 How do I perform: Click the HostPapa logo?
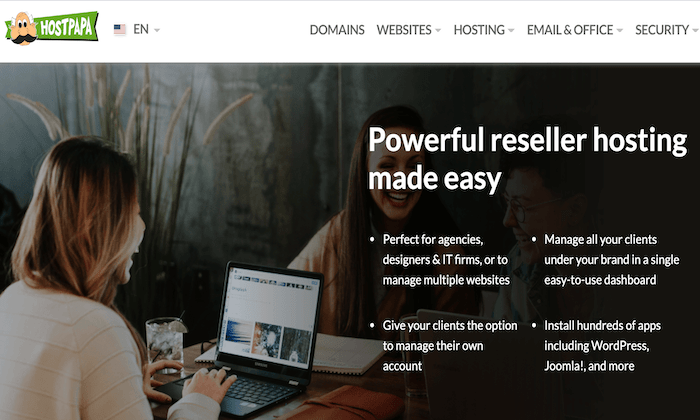pyautogui.click(x=52, y=28)
